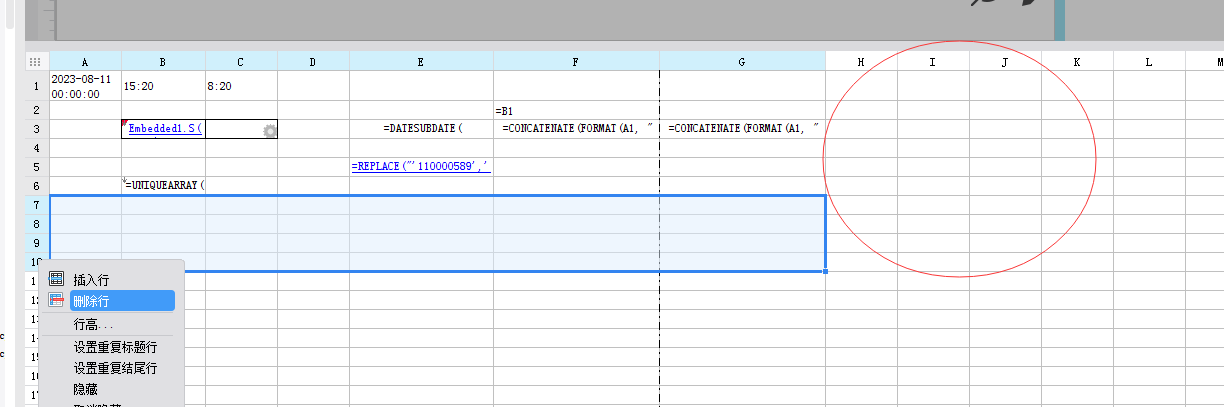1224x407 pixels.
Task: Click the gear icon in cell C3
Action: tap(269, 130)
